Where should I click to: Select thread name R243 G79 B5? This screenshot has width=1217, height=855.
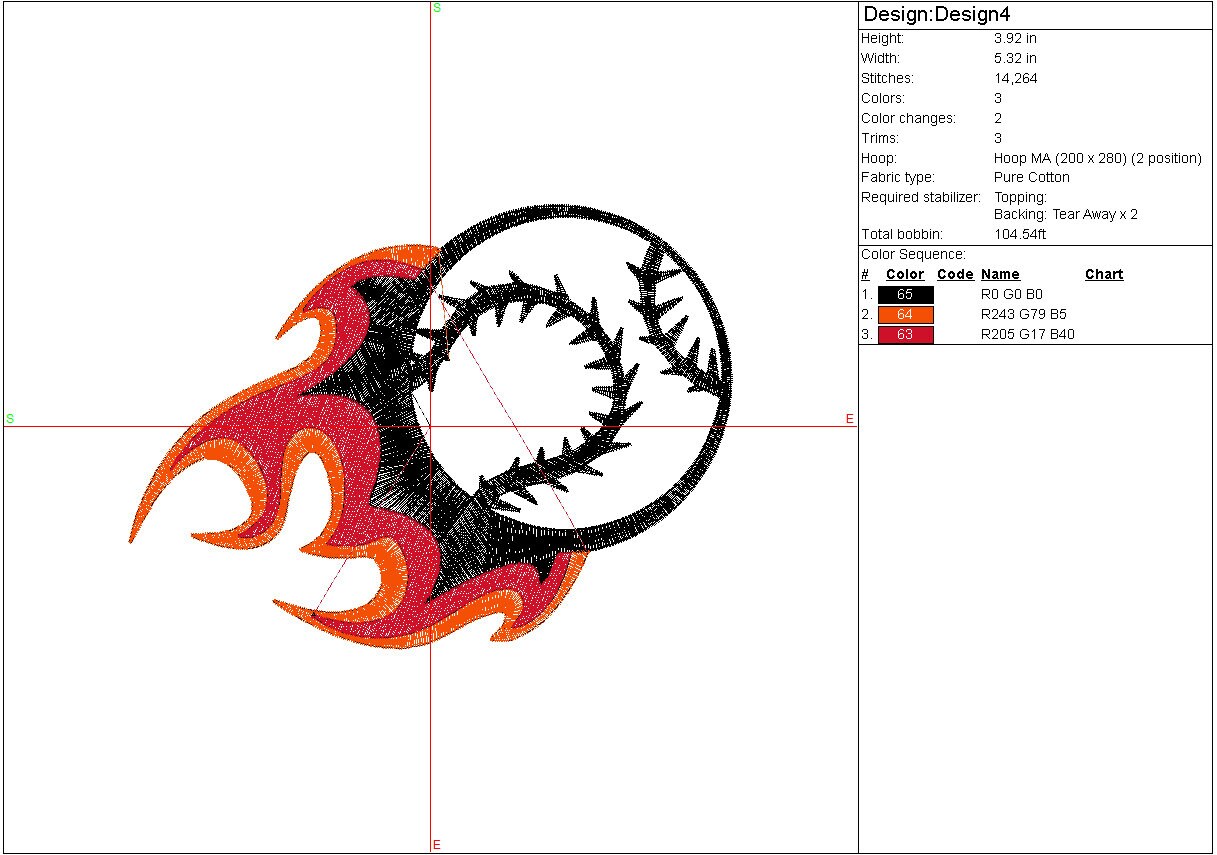pos(1024,315)
